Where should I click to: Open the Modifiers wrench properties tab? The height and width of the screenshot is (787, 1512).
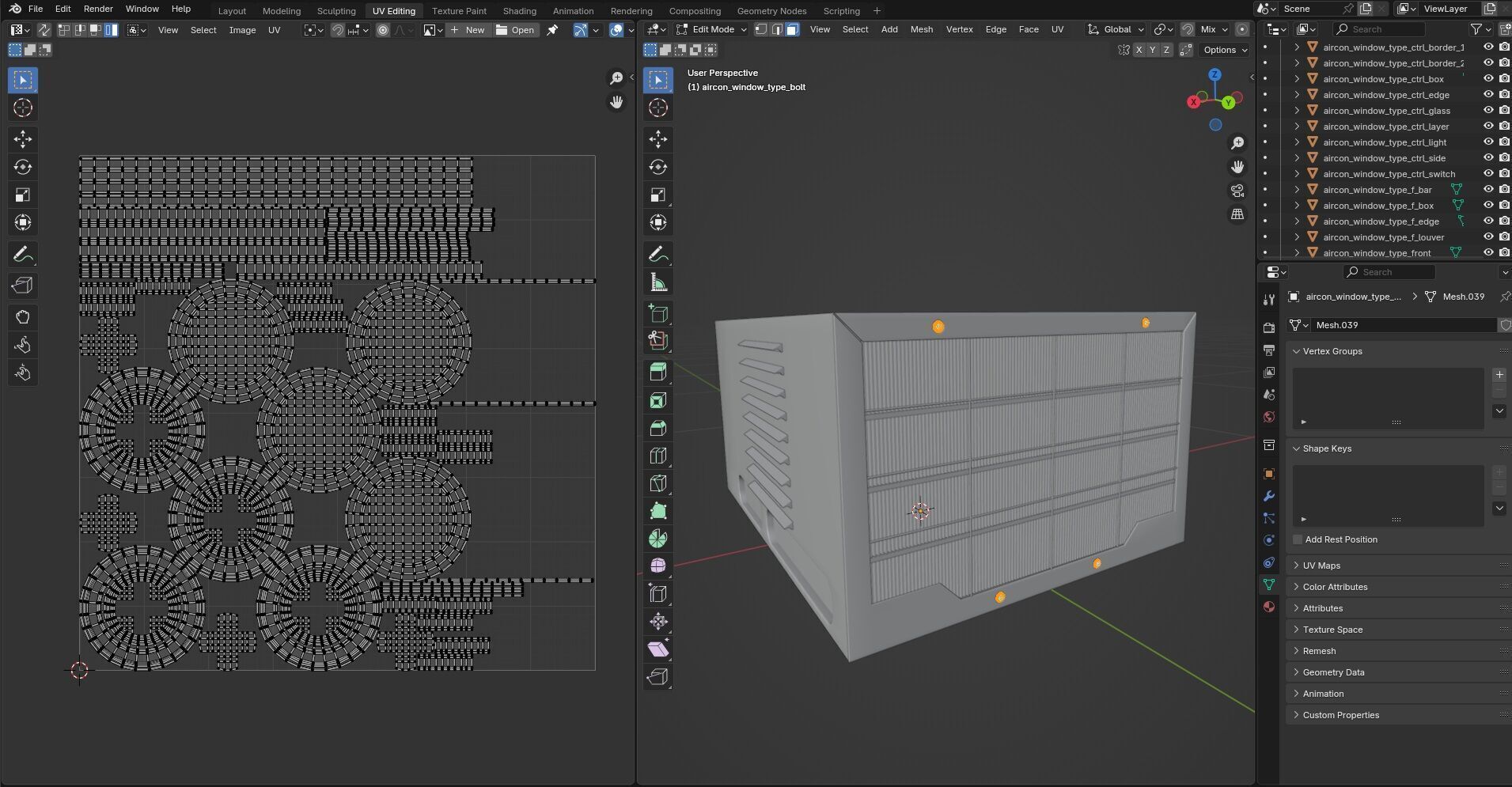coord(1269,496)
